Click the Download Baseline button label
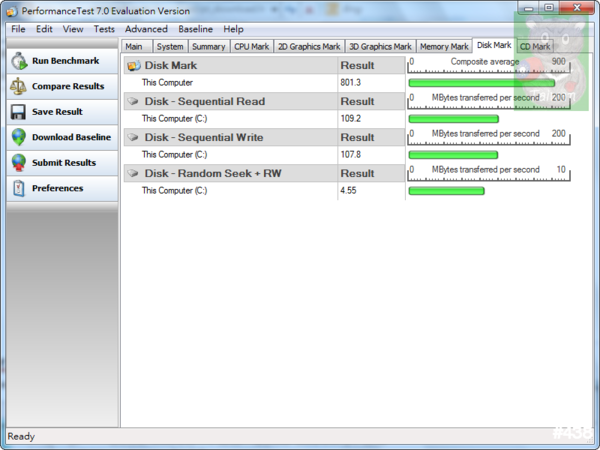The width and height of the screenshot is (600, 450). (x=72, y=137)
